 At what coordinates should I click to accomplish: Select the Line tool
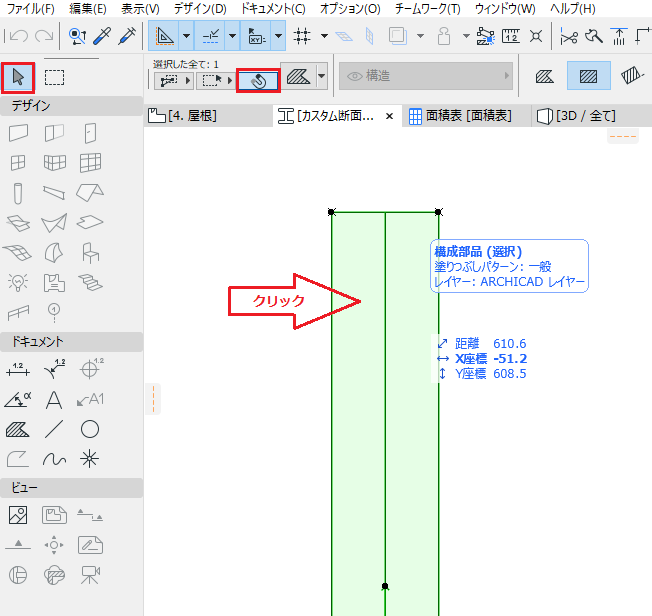click(54, 429)
